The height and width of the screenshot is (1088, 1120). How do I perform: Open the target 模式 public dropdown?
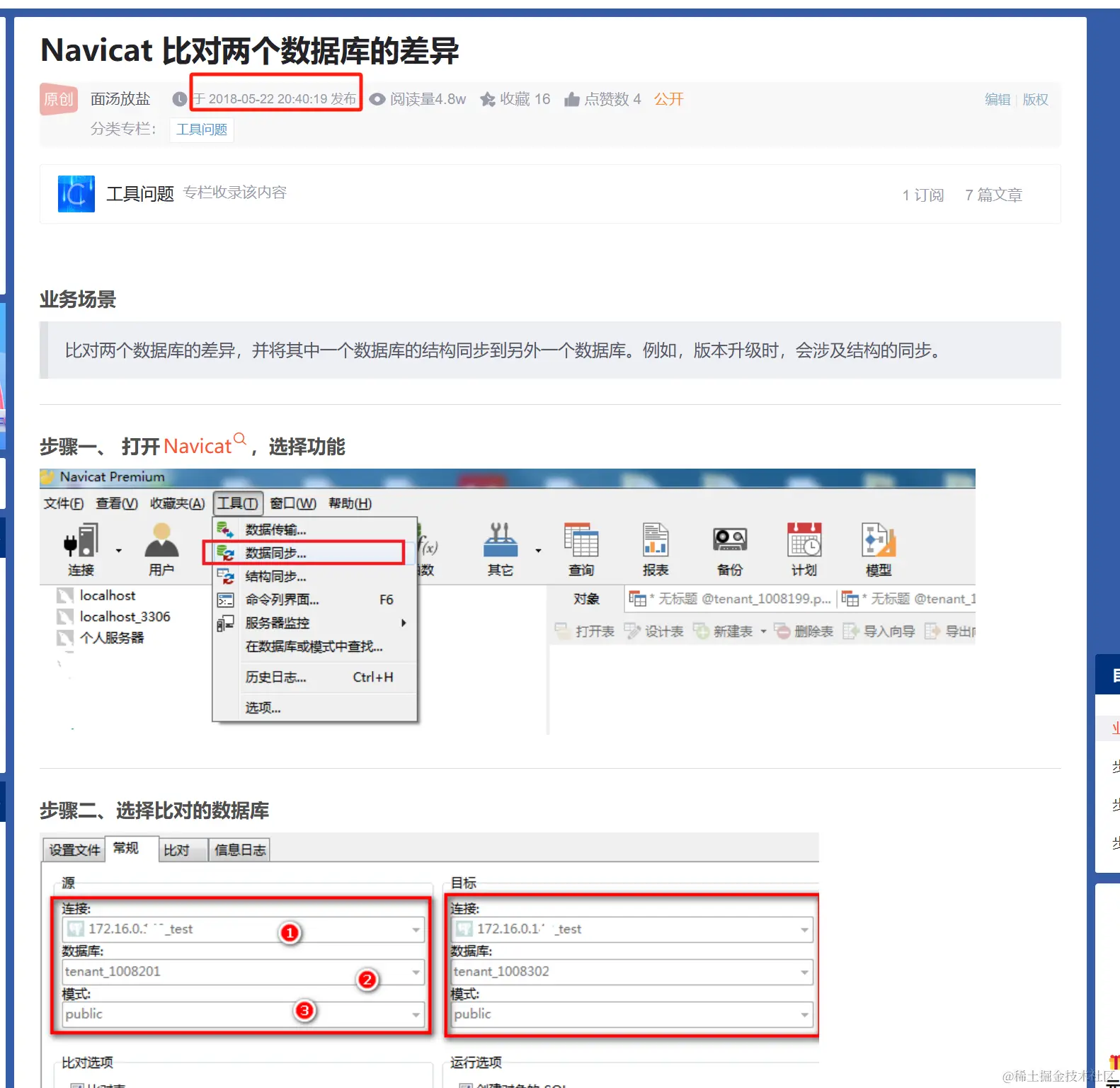804,1014
